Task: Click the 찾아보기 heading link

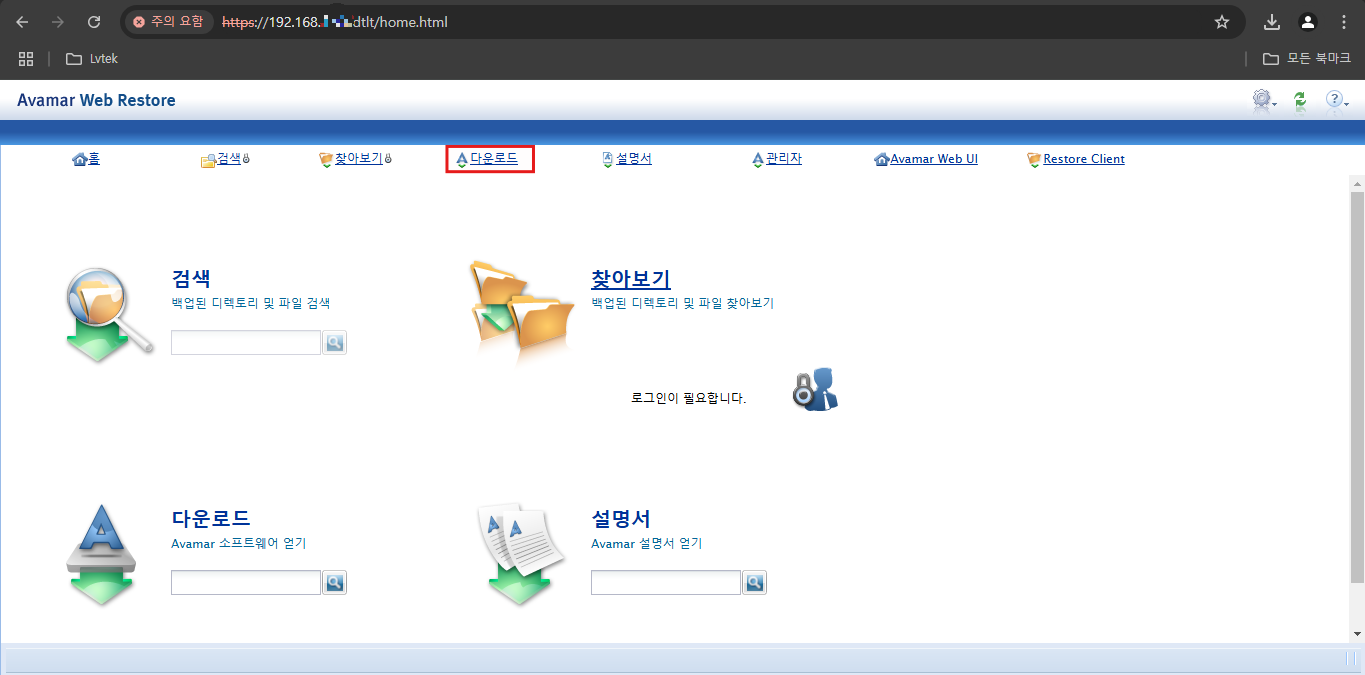Action: [631, 278]
